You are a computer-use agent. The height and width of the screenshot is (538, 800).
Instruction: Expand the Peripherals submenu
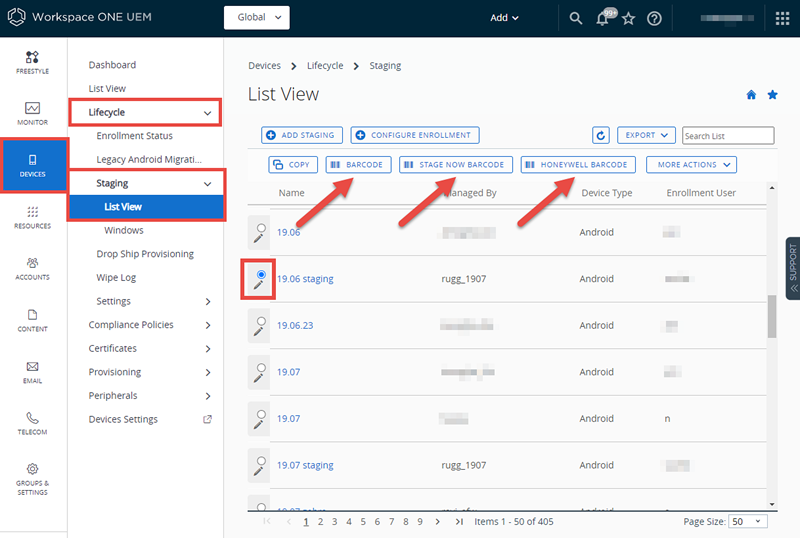[x=208, y=396]
